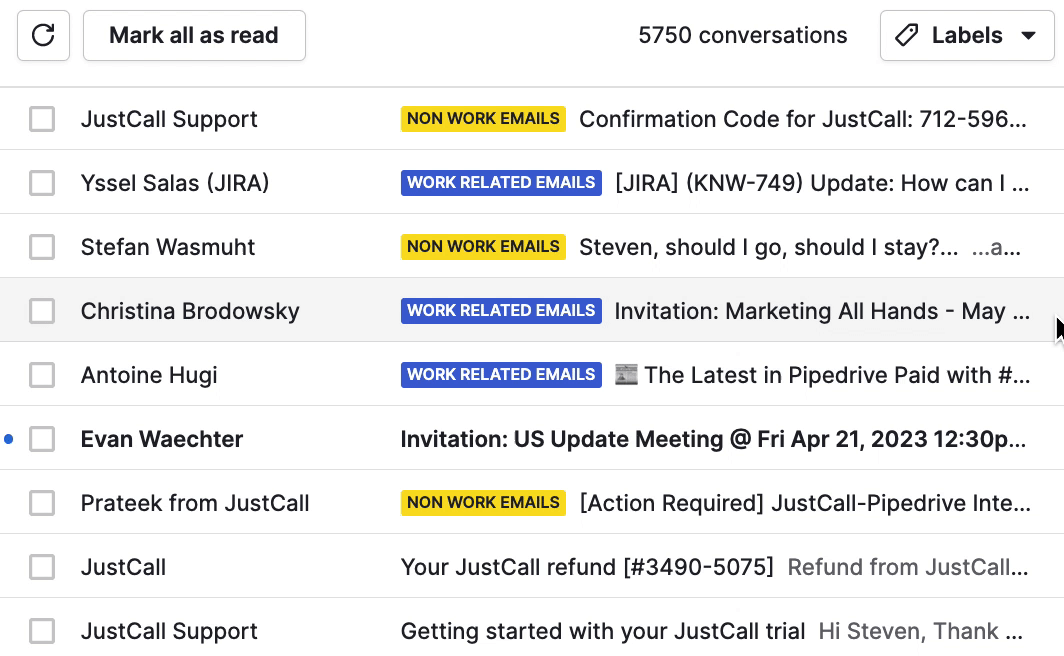Click the WORK RELATED EMAILS badge on Antoine Hugi row
The width and height of the screenshot is (1064, 656).
click(501, 374)
